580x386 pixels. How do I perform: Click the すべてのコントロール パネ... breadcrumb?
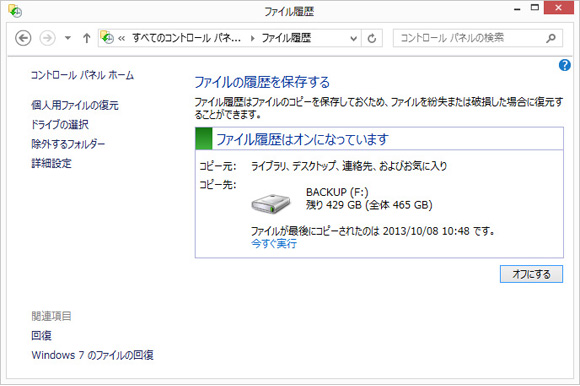pyautogui.click(x=186, y=38)
